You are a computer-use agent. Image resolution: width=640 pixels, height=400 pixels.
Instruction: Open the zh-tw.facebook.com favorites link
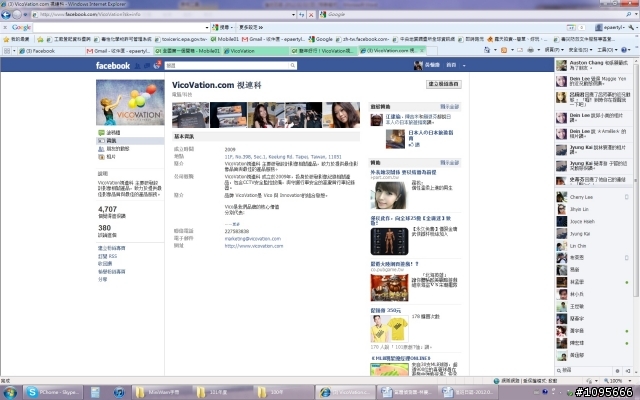coord(362,39)
